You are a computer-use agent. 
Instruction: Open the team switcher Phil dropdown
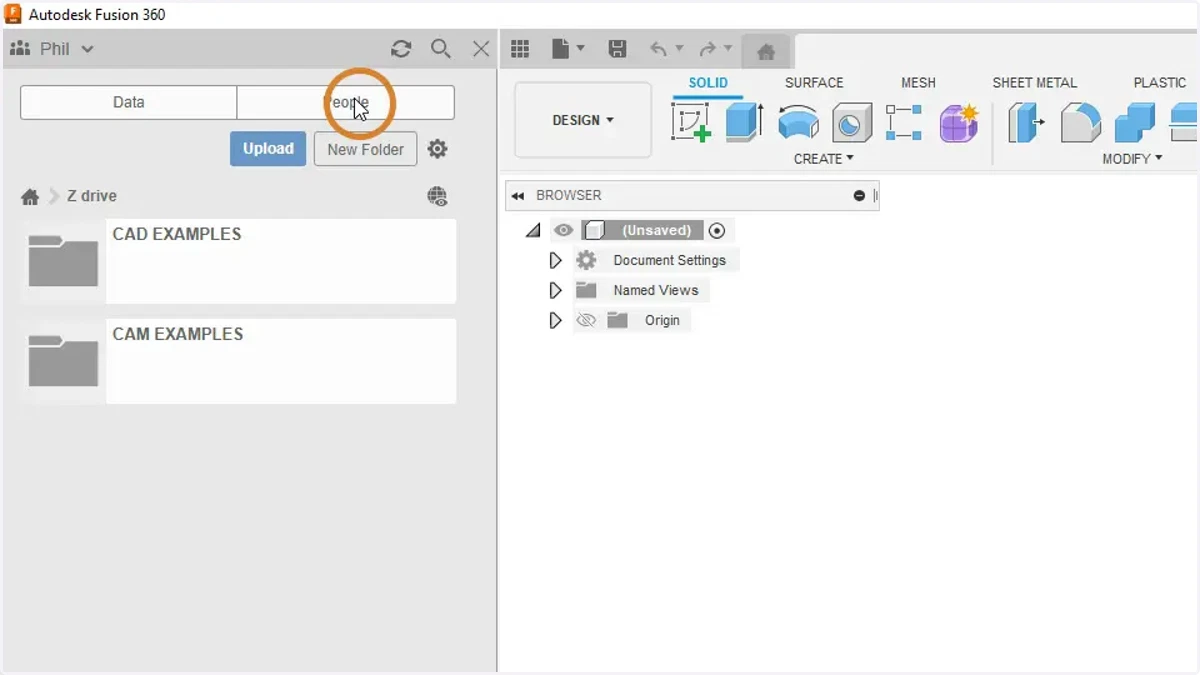51,49
